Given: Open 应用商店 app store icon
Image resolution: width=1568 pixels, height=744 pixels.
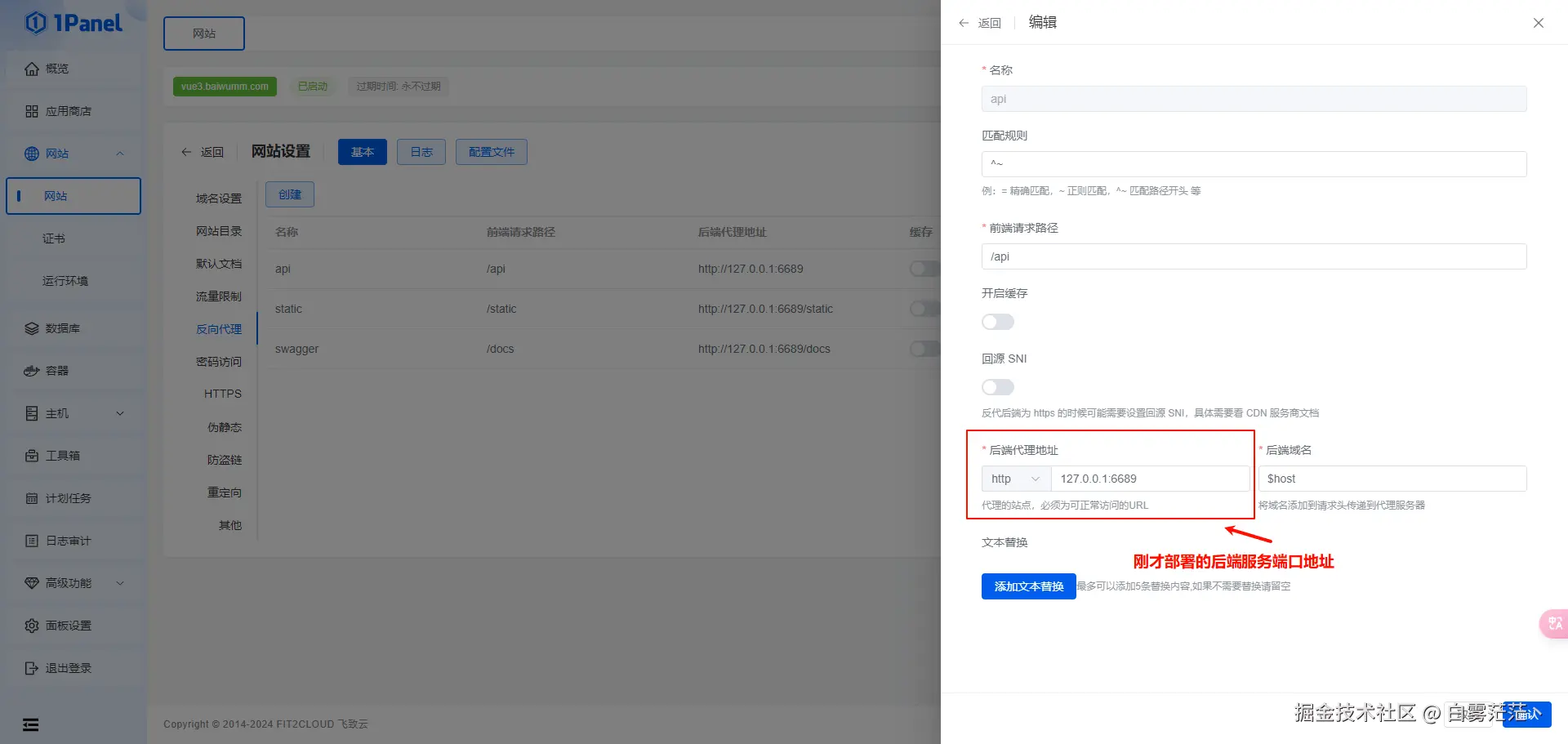Looking at the screenshot, I should tap(32, 111).
